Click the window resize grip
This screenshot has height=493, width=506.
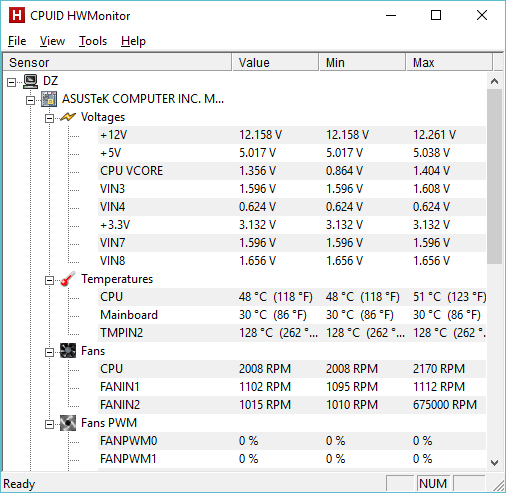498,485
